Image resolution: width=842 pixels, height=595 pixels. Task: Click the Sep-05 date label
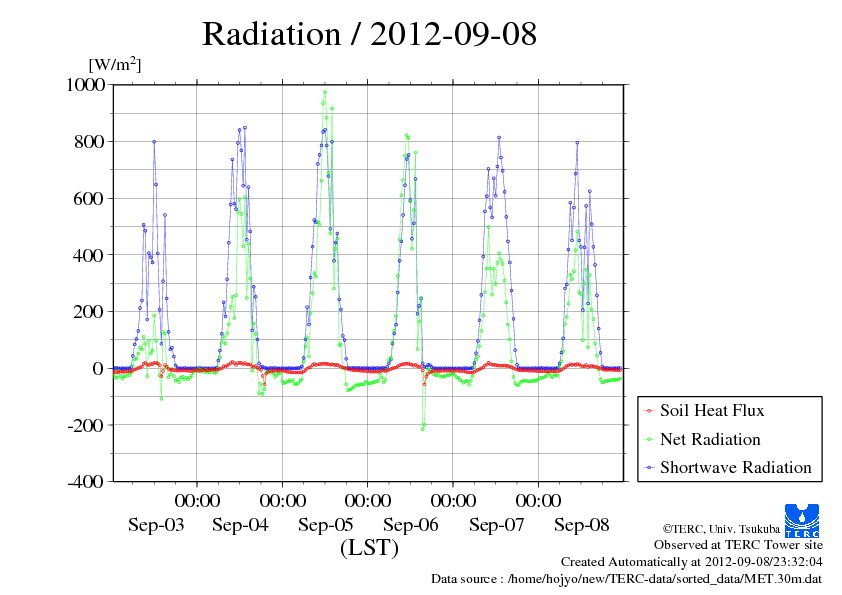[x=325, y=525]
